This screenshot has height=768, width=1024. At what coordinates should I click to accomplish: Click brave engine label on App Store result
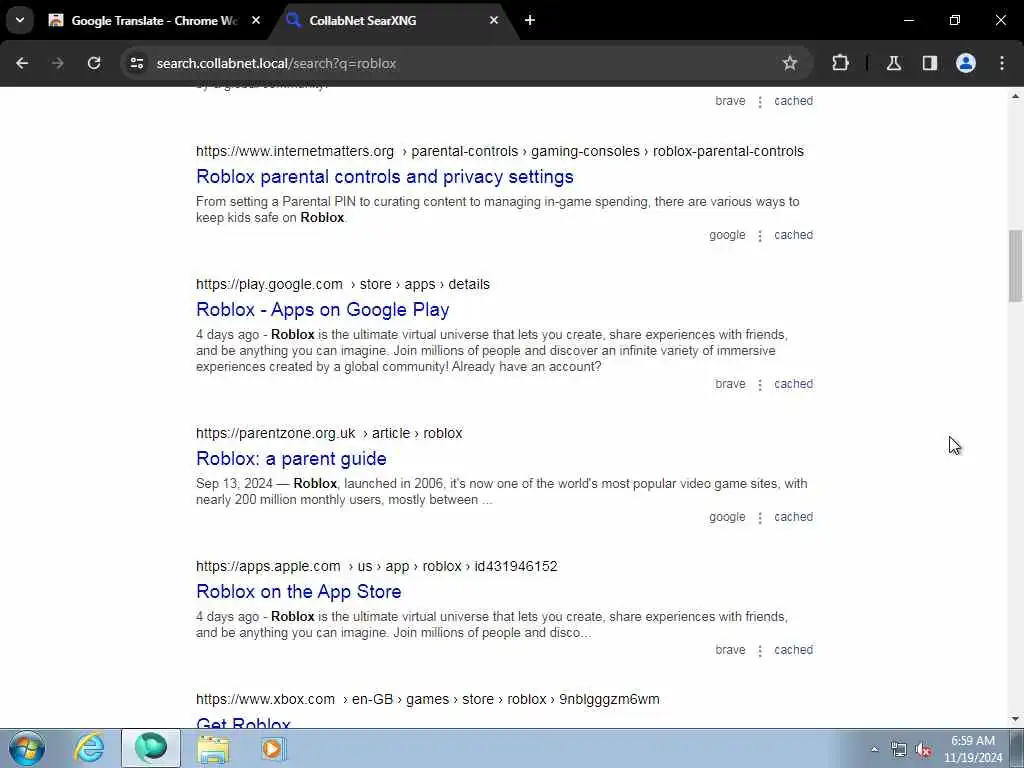730,650
